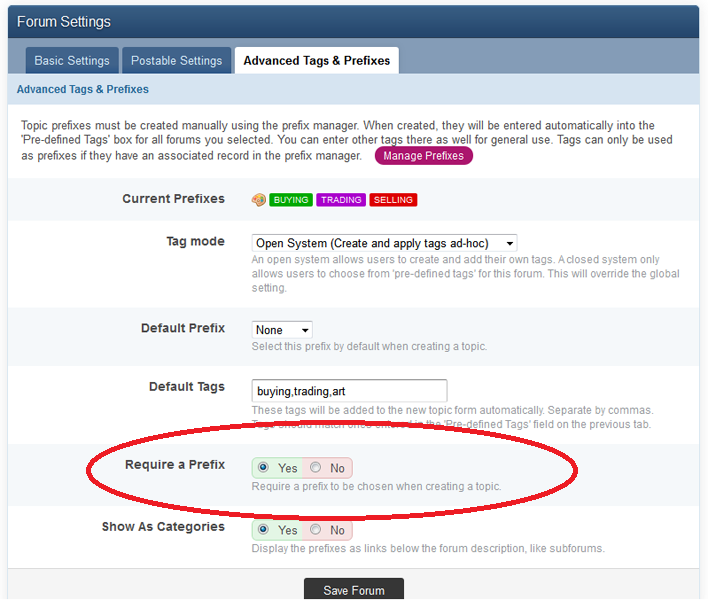This screenshot has height=600, width=708.
Task: Click the Show As Categories label
Action: (163, 527)
